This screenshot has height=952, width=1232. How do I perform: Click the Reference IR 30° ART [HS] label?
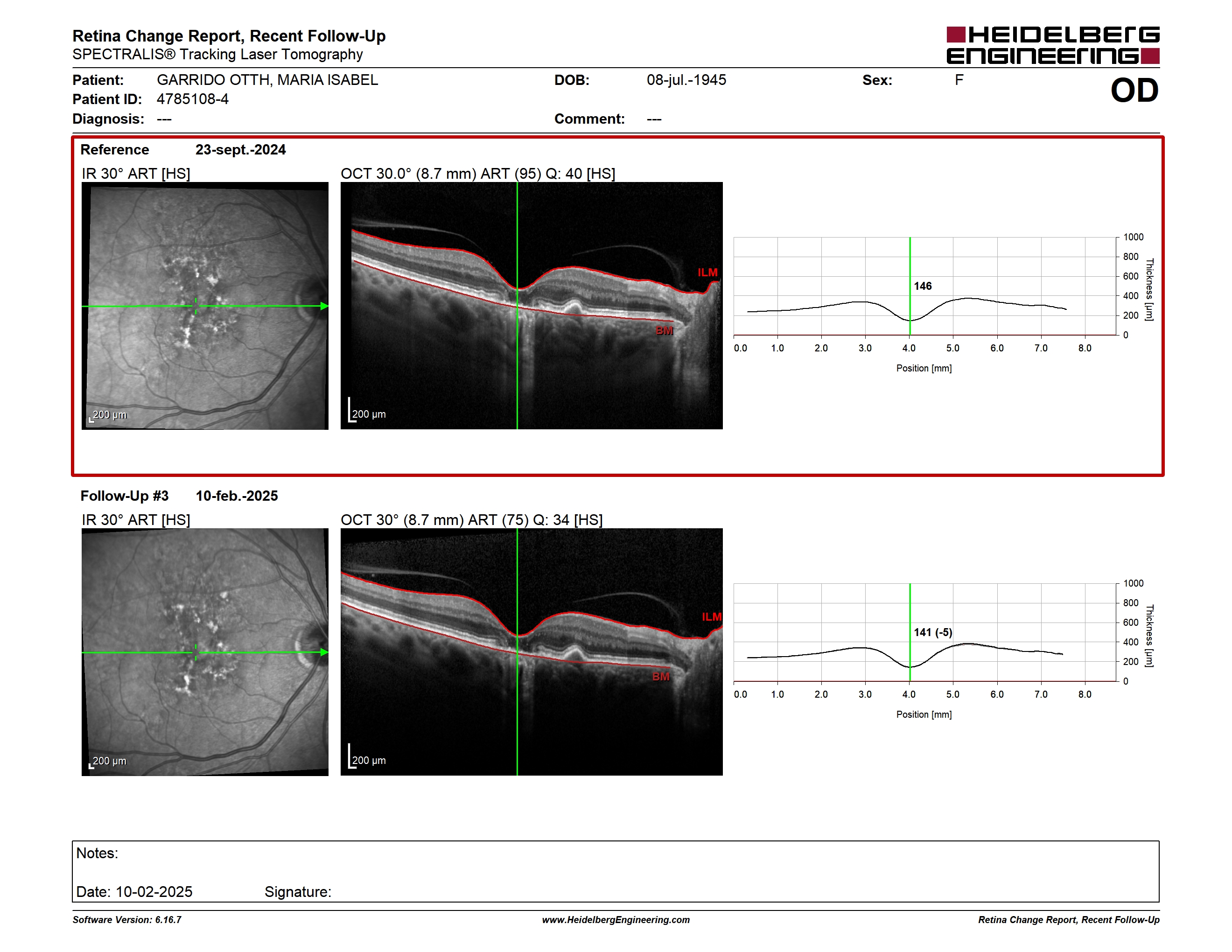pyautogui.click(x=136, y=174)
